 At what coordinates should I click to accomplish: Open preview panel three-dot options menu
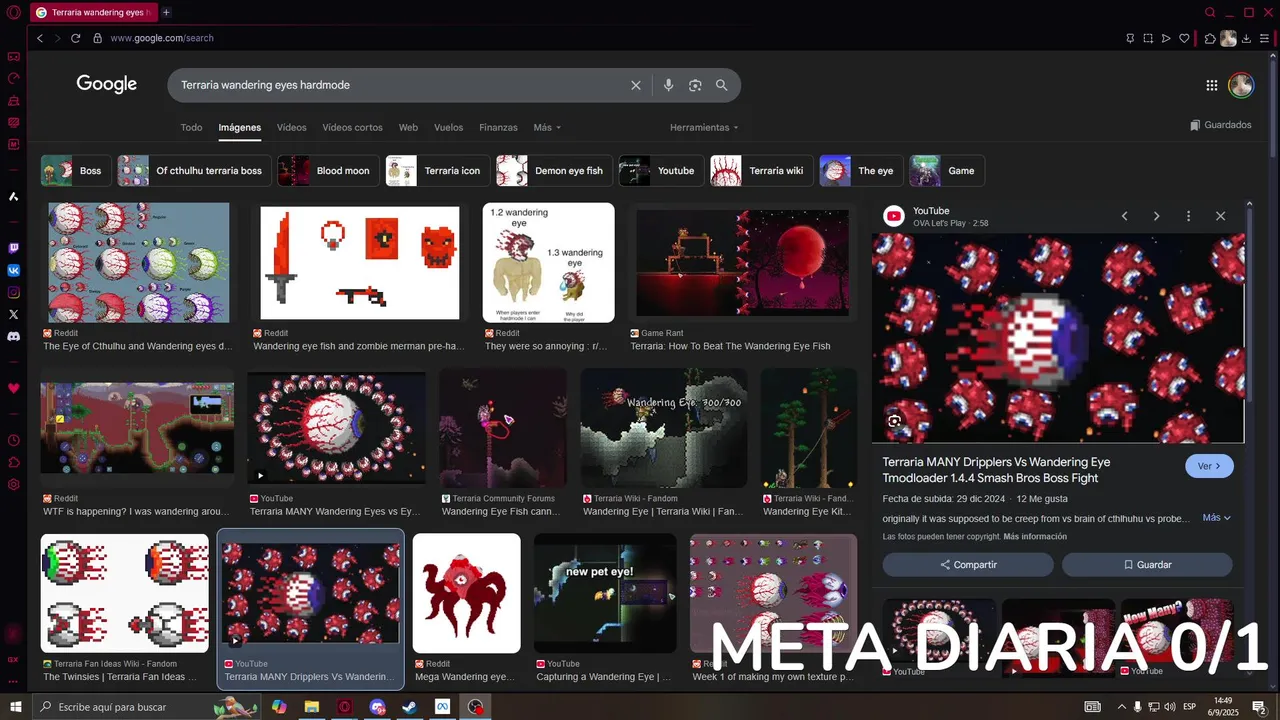tap(1188, 216)
